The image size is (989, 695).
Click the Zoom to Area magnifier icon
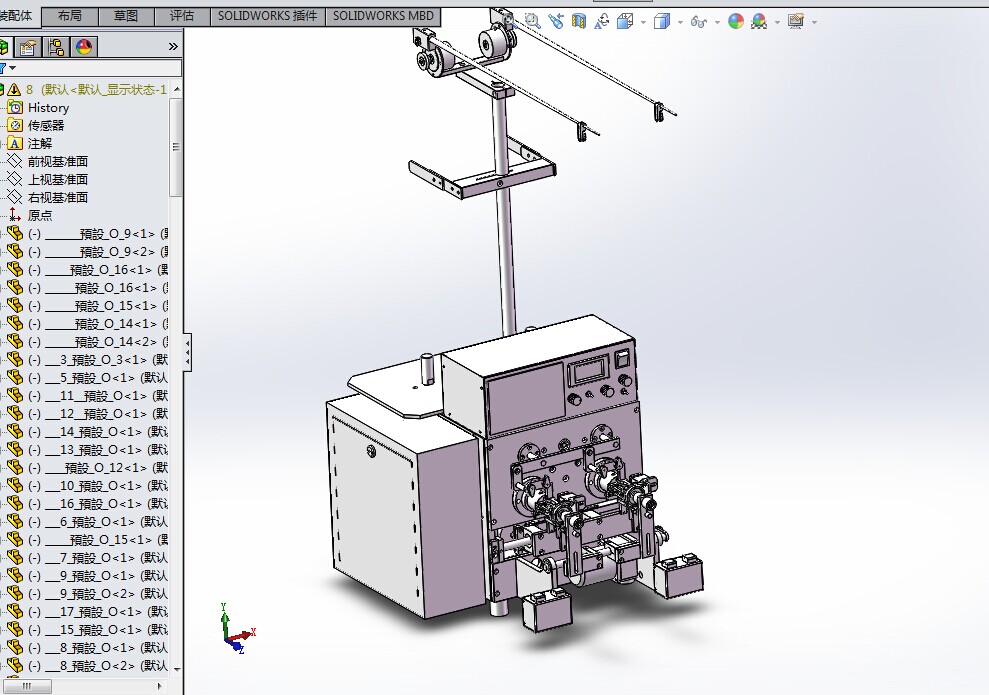(532, 21)
